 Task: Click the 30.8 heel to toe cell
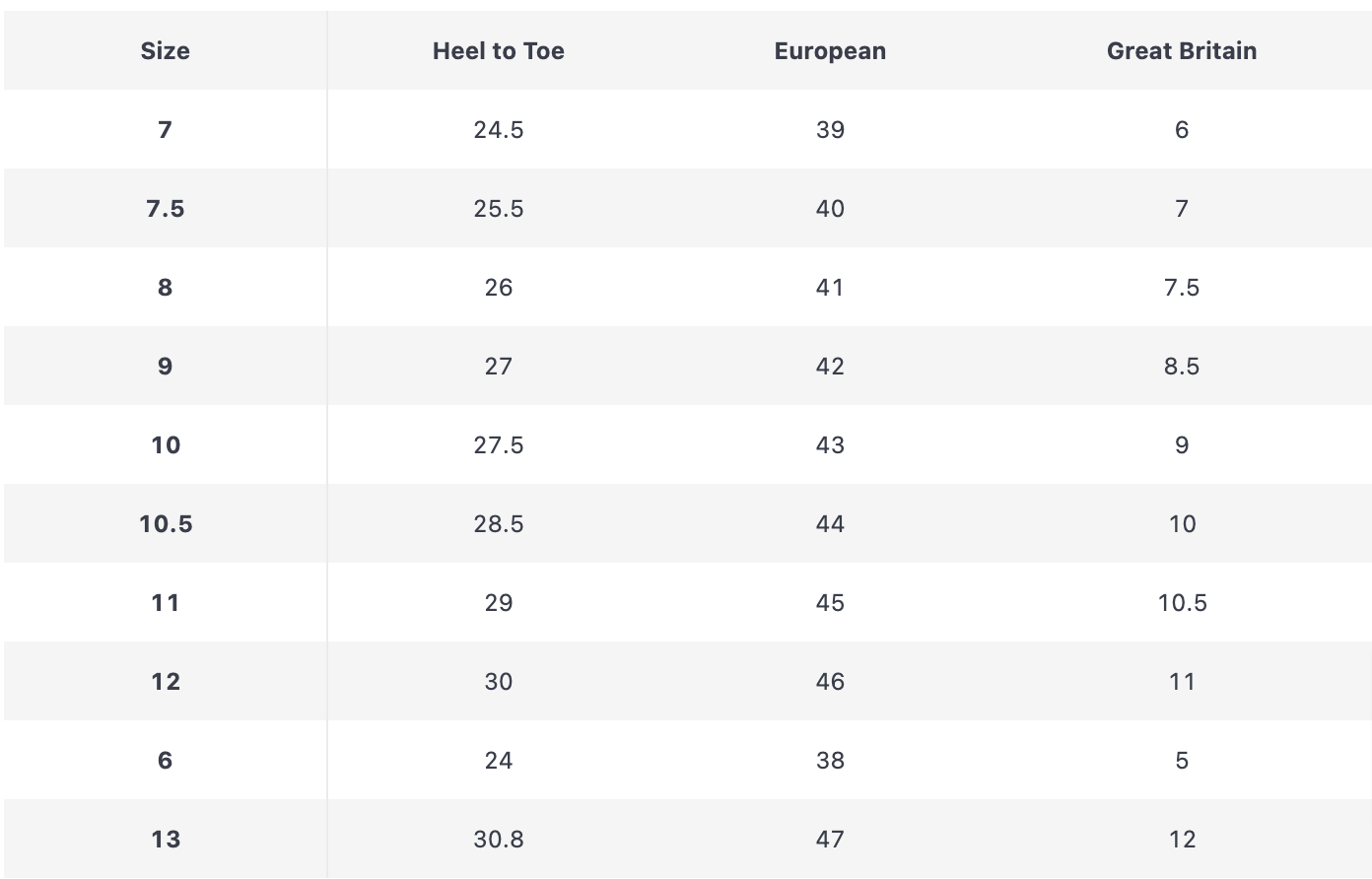click(x=498, y=840)
